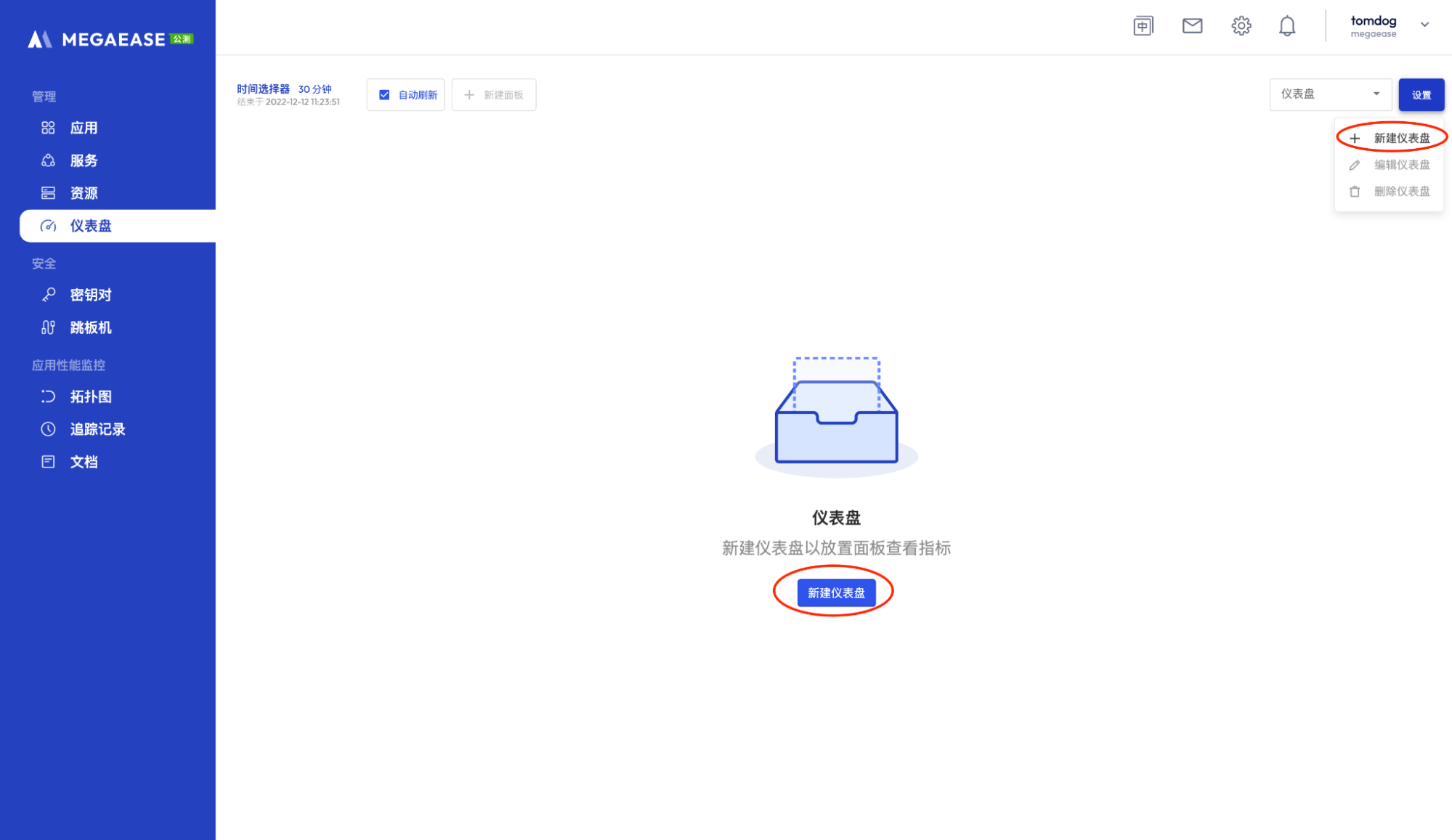Click the plus icon on 新建面板 button
1452x840 pixels.
pyautogui.click(x=469, y=95)
